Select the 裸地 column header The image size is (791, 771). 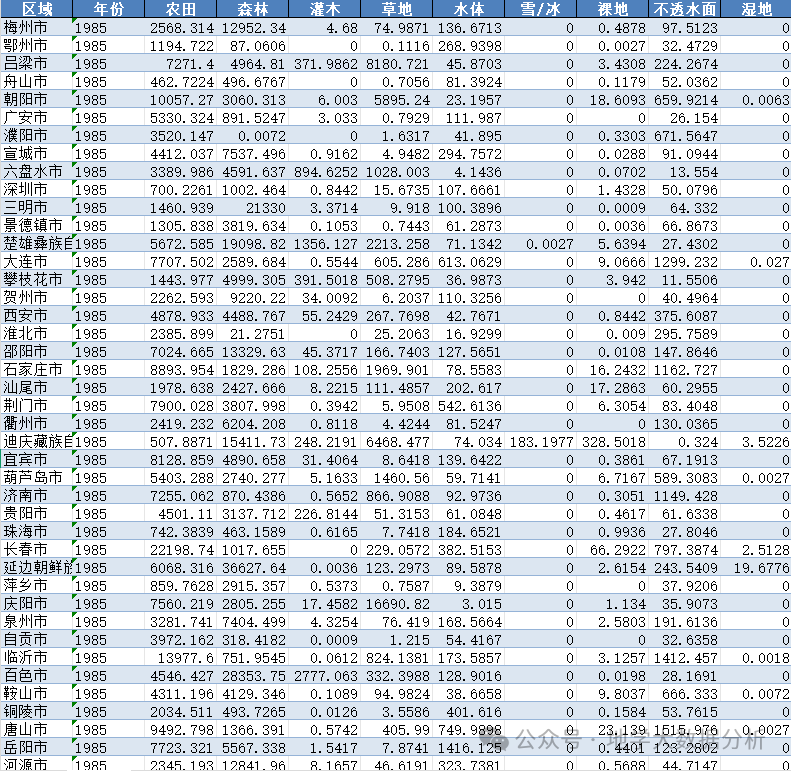pos(612,9)
